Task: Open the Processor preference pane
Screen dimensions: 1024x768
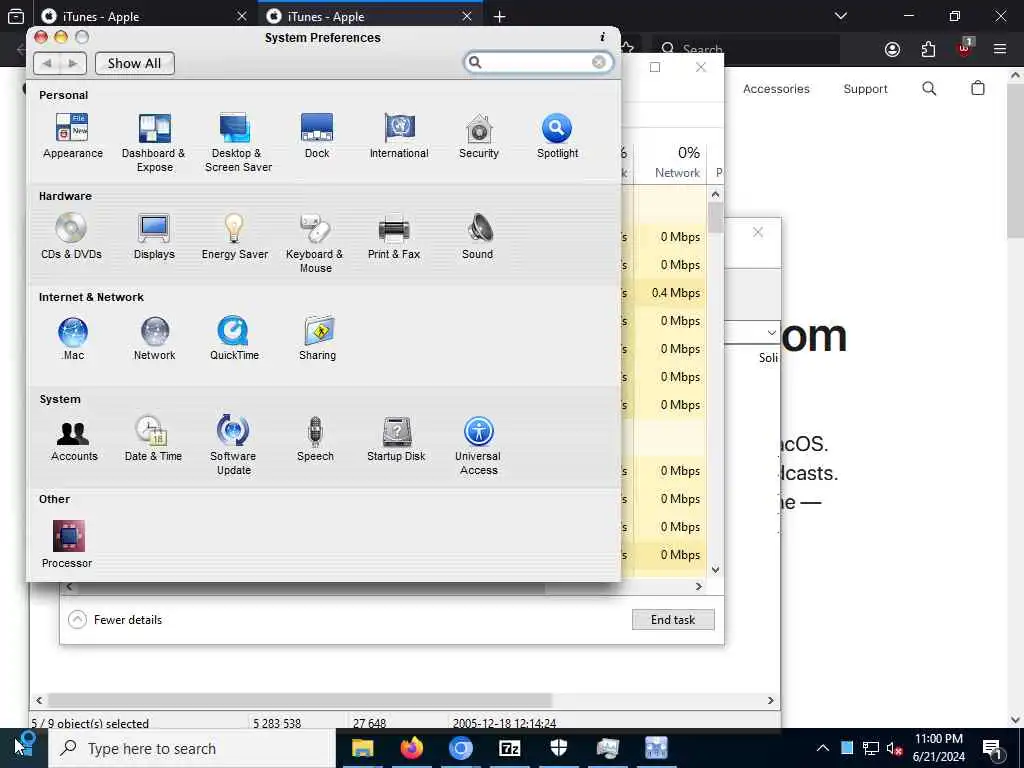Action: (67, 544)
